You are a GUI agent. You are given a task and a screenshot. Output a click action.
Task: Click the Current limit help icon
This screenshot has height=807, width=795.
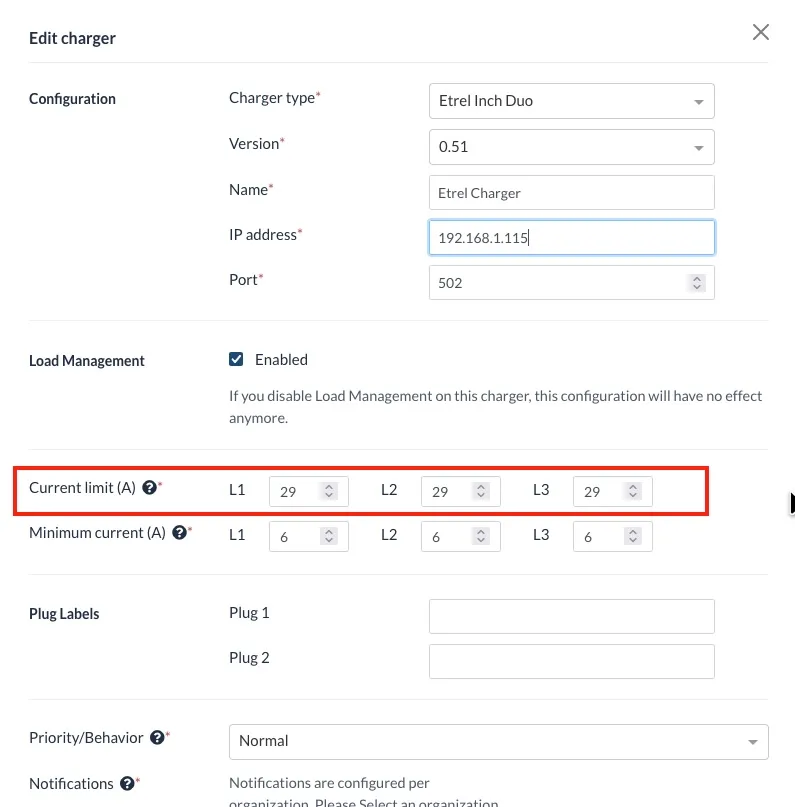(149, 487)
